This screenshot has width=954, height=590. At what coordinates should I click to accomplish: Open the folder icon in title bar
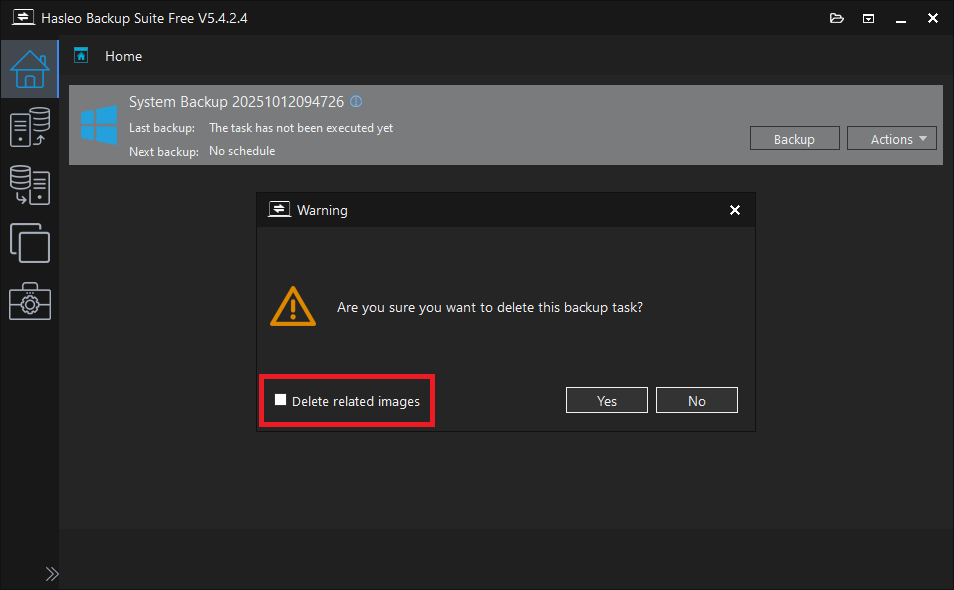pos(837,18)
